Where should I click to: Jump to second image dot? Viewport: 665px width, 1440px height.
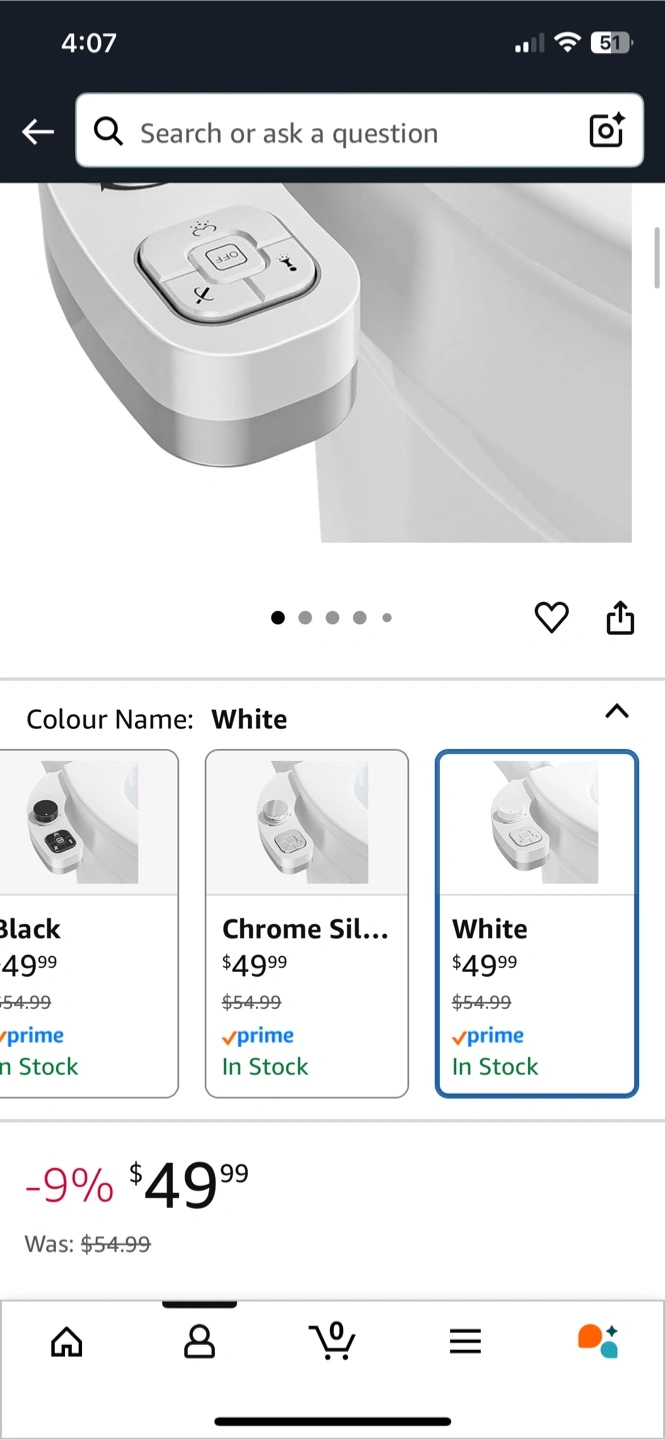pos(305,618)
